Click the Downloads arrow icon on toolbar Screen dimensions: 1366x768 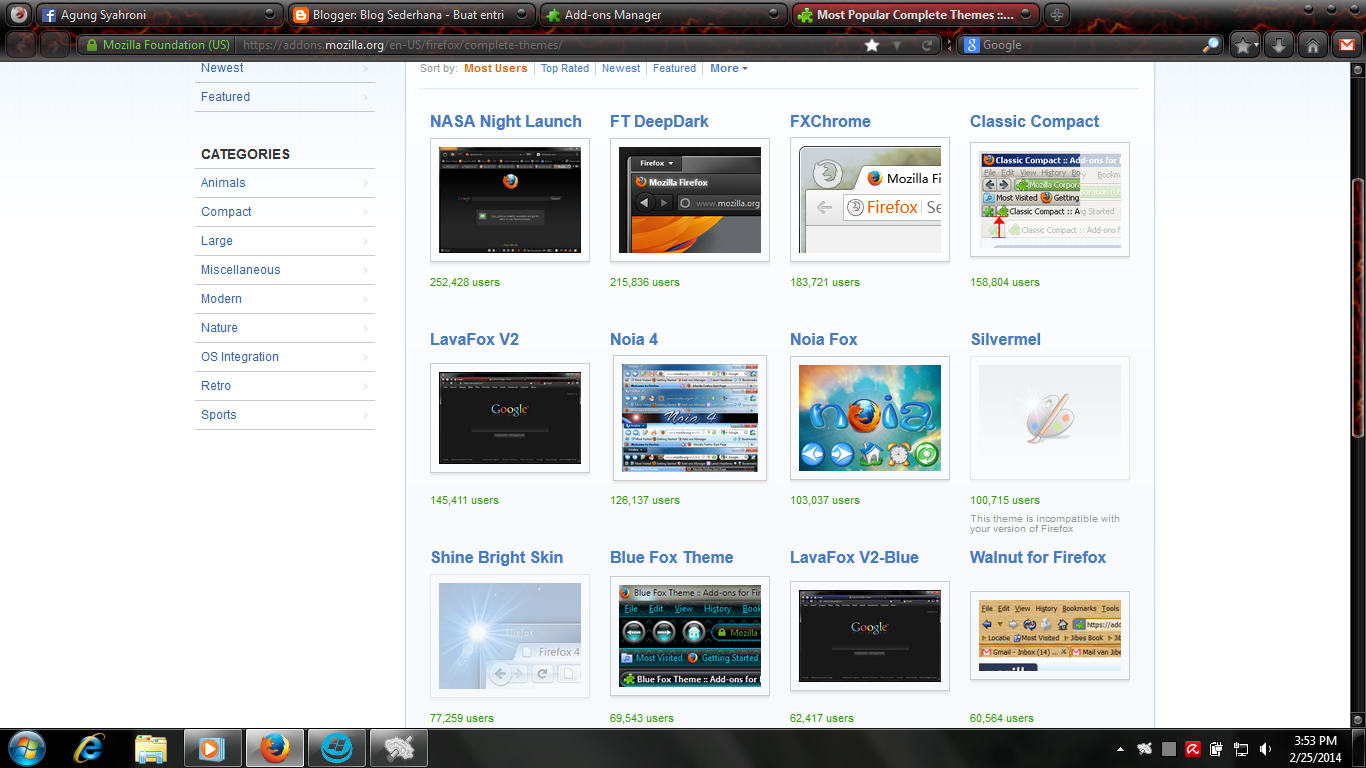[1277, 45]
